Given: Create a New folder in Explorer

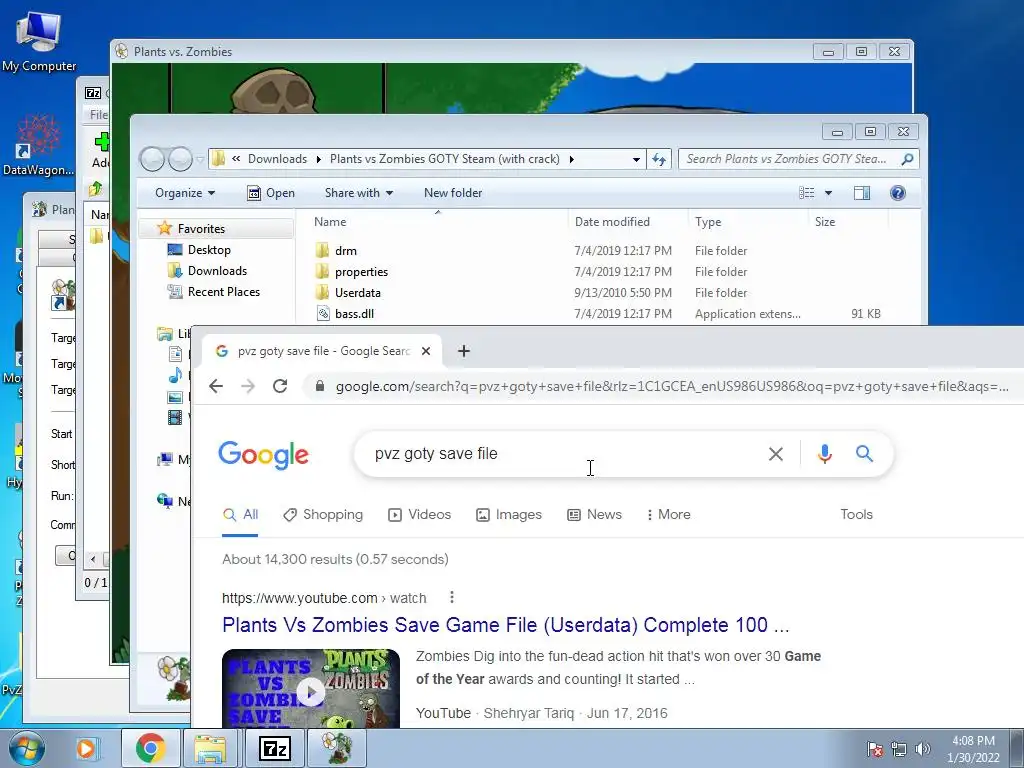Looking at the screenshot, I should 453,193.
